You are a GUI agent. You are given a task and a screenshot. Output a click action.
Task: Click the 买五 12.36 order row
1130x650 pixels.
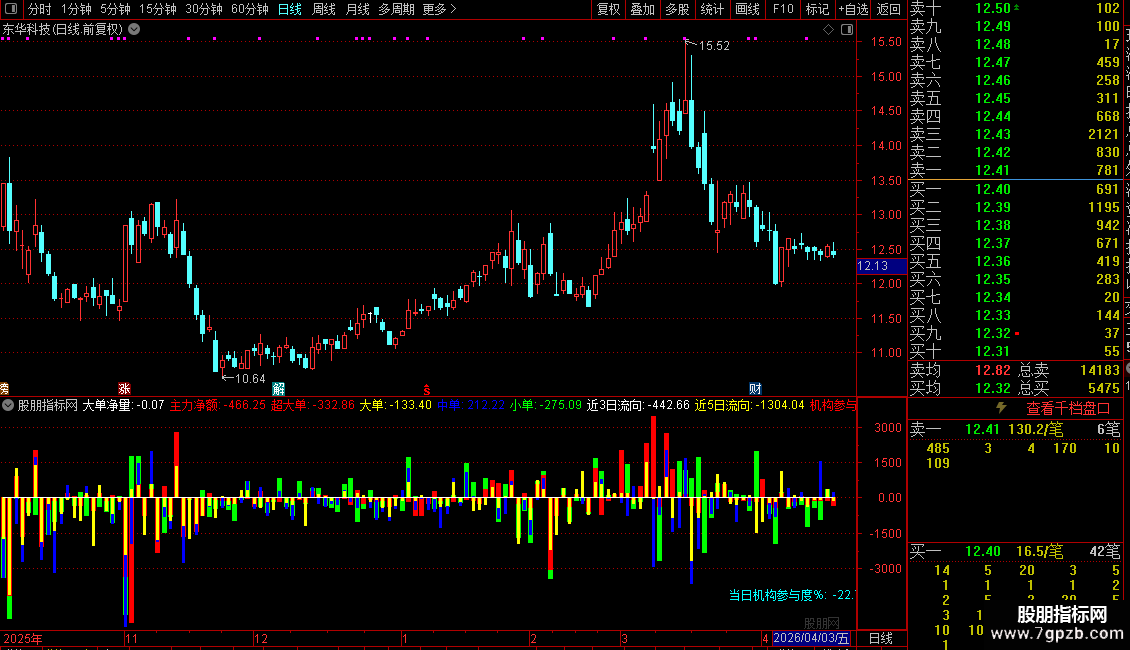(x=1014, y=261)
